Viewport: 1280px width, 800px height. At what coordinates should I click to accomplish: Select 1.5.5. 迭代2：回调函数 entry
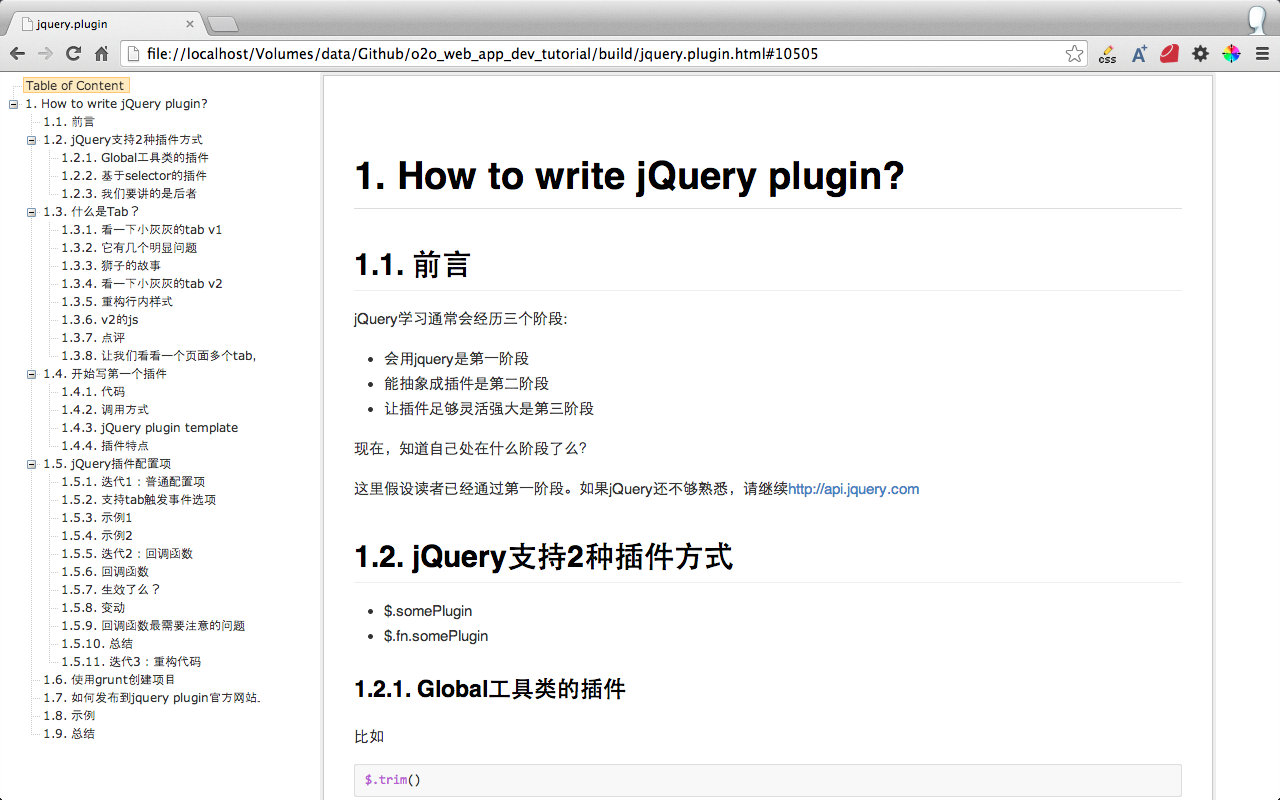pyautogui.click(x=127, y=554)
